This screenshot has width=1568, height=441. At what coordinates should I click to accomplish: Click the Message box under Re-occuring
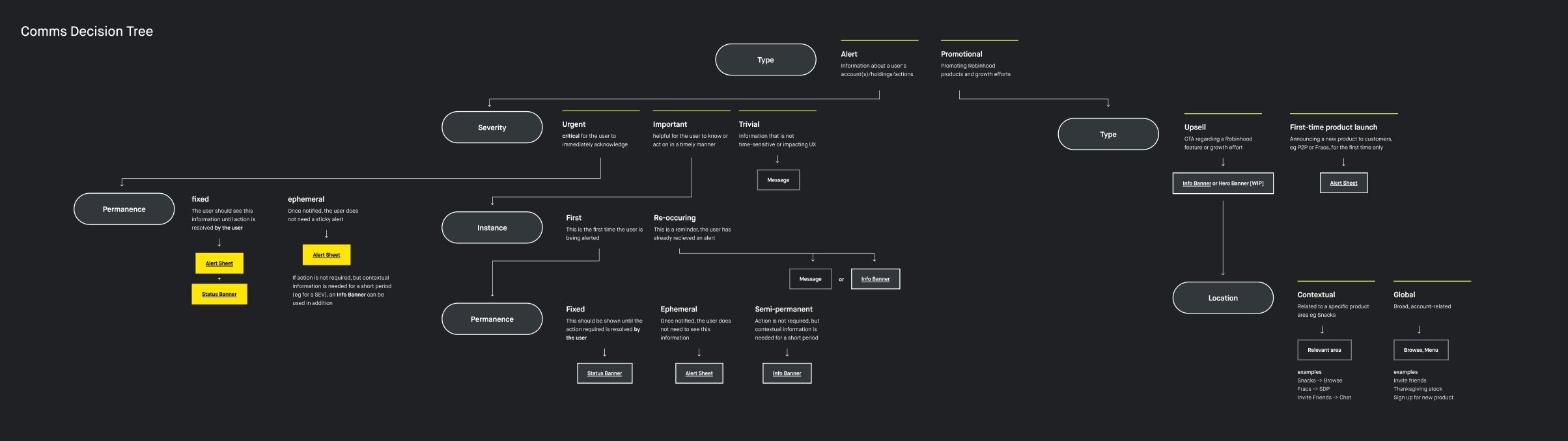811,279
